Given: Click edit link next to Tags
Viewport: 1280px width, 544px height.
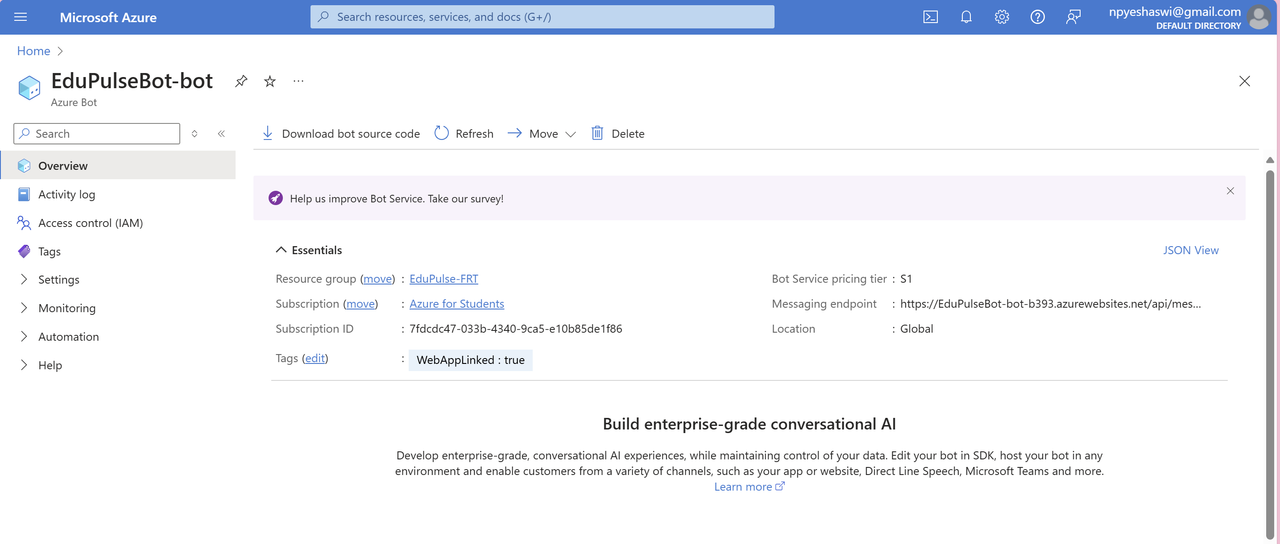Looking at the screenshot, I should pyautogui.click(x=315, y=358).
